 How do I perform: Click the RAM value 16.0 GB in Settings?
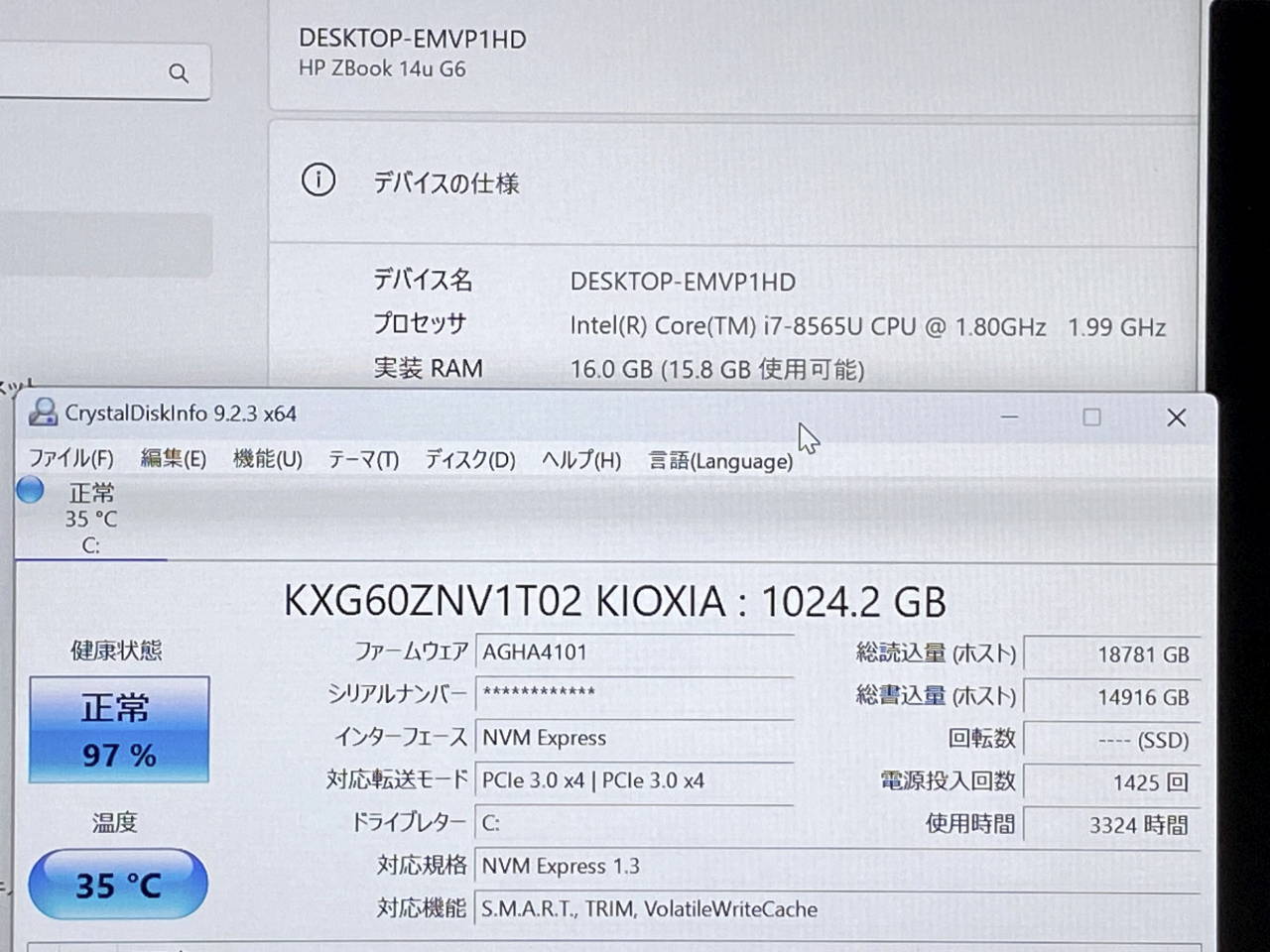717,370
